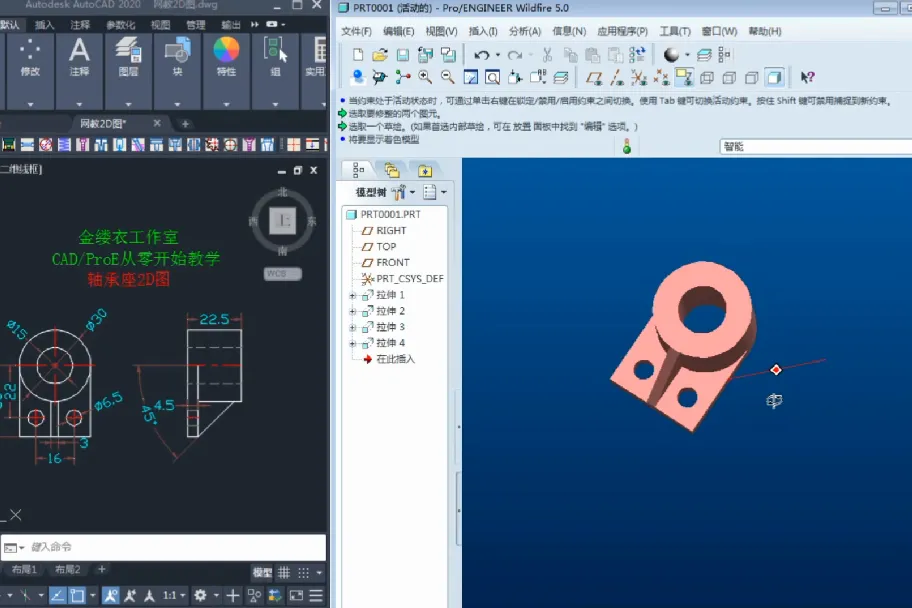
Task: Toggle AutoCAD grid display in status bar
Action: pos(284,573)
